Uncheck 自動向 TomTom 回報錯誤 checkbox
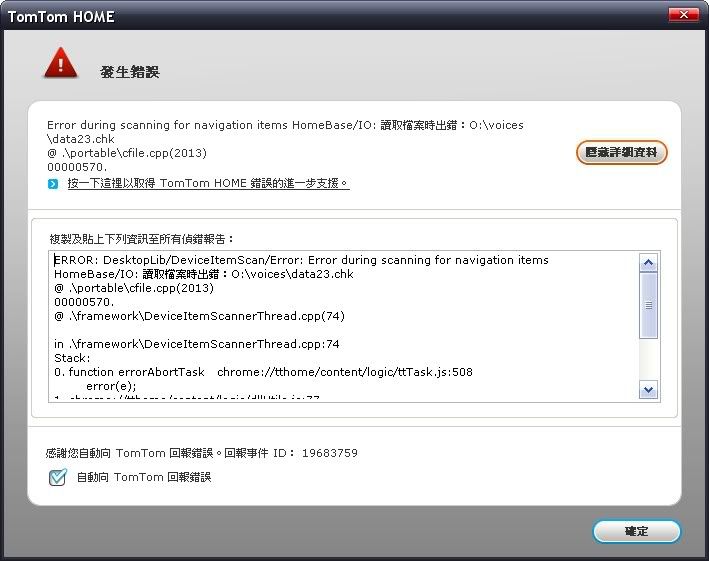 [x=57, y=477]
